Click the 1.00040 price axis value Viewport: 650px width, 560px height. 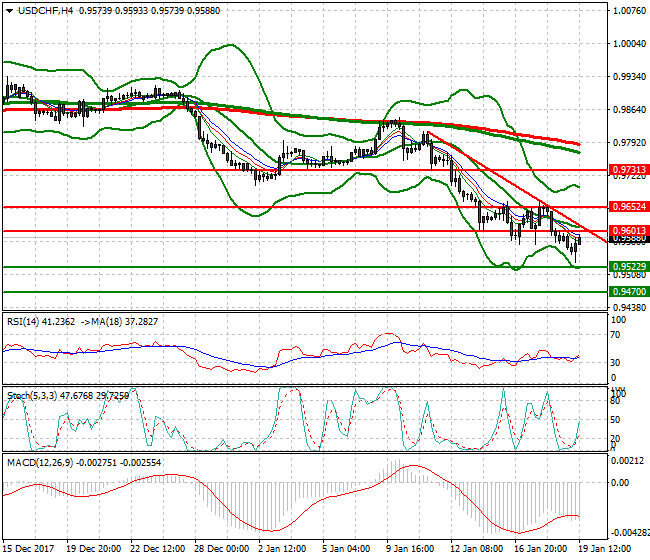pos(629,44)
